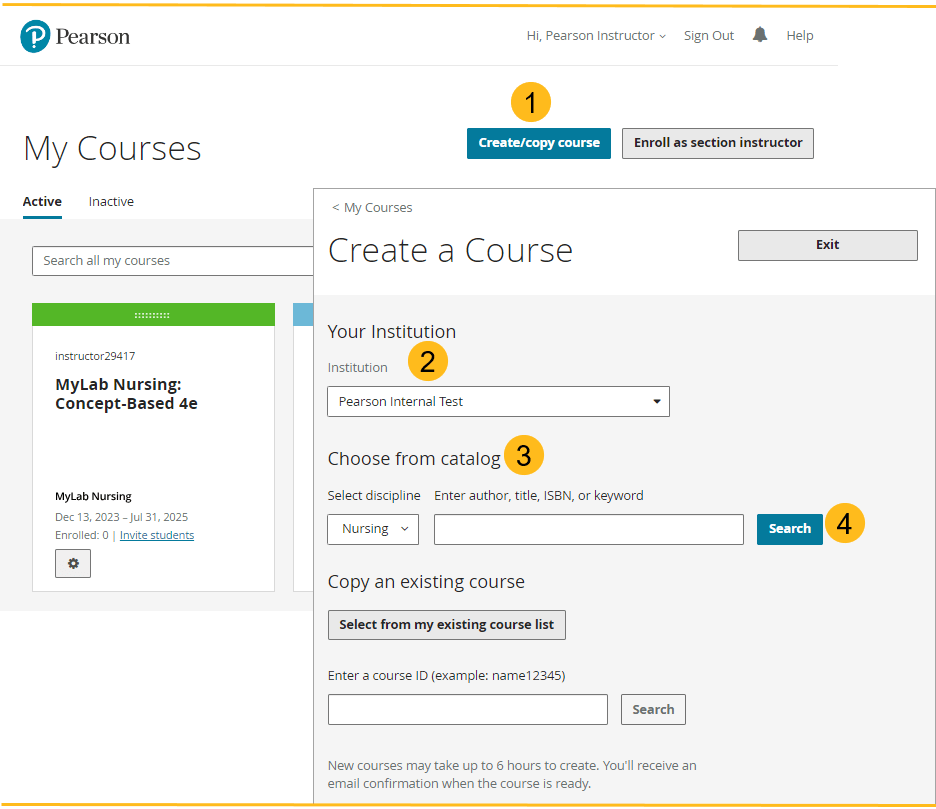Viewport: 936px width, 809px height.
Task: Click the instructor29417 course ID text
Action: pyautogui.click(x=95, y=356)
